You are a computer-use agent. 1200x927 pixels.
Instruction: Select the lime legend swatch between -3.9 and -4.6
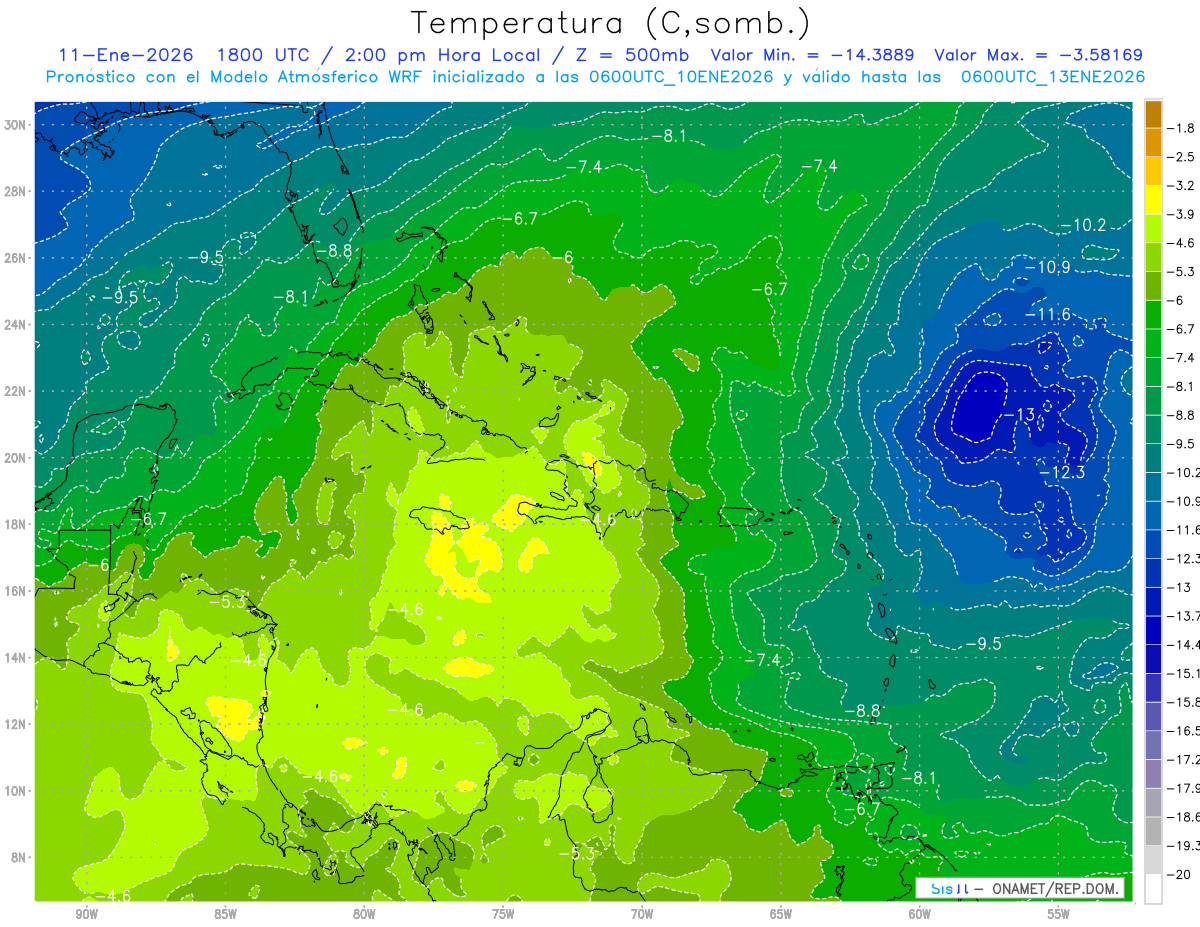point(1153,228)
